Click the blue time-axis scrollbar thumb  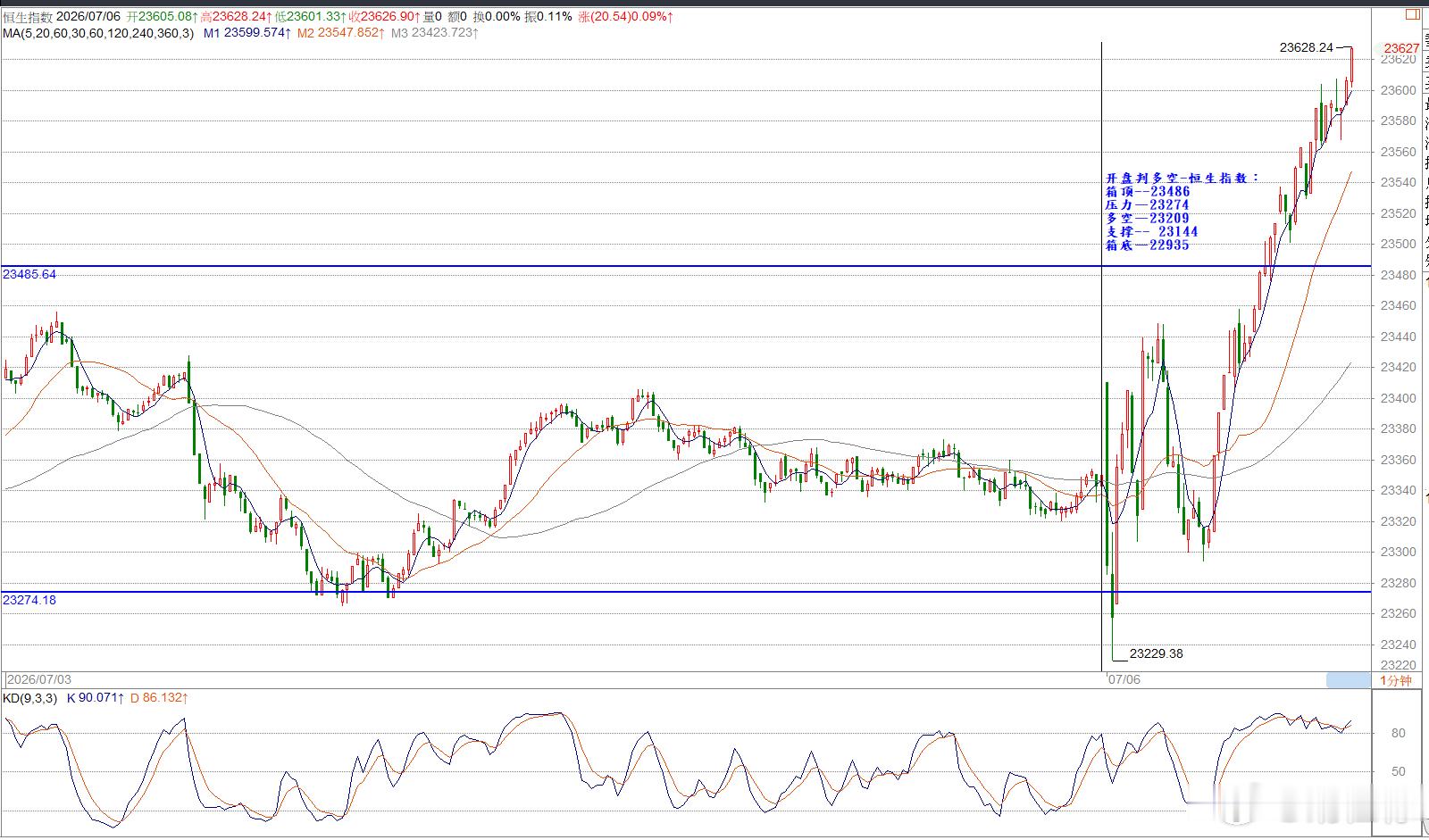(1348, 680)
